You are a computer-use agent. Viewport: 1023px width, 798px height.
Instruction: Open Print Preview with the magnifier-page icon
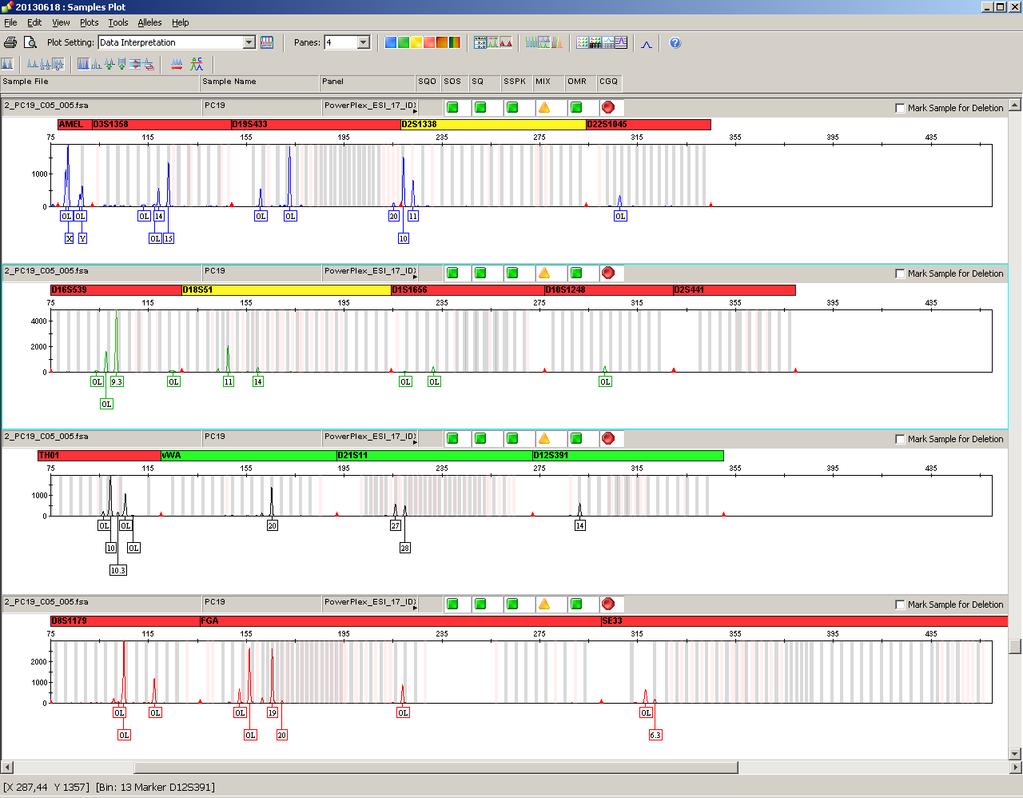pos(30,42)
